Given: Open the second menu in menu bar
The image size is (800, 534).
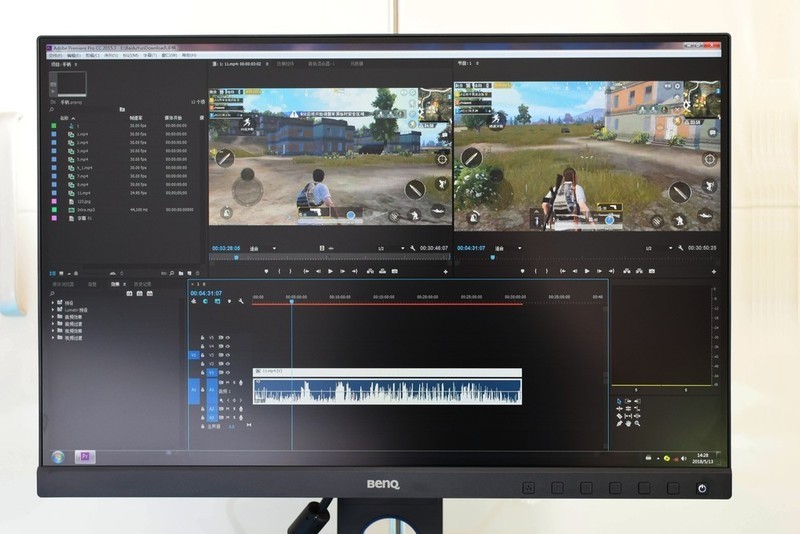Looking at the screenshot, I should [74, 55].
